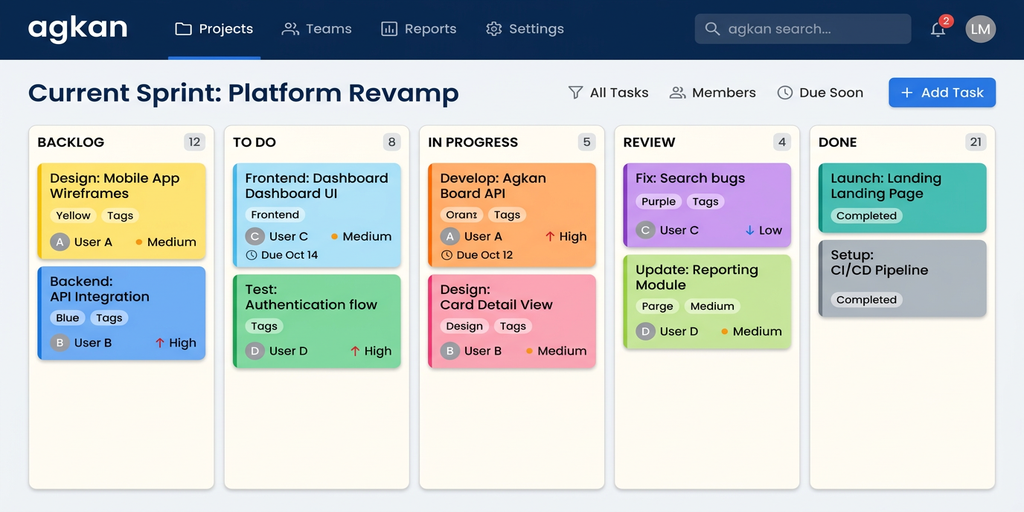Open the Setup CI/CD Pipeline card
The width and height of the screenshot is (1024, 512).
tap(902, 278)
